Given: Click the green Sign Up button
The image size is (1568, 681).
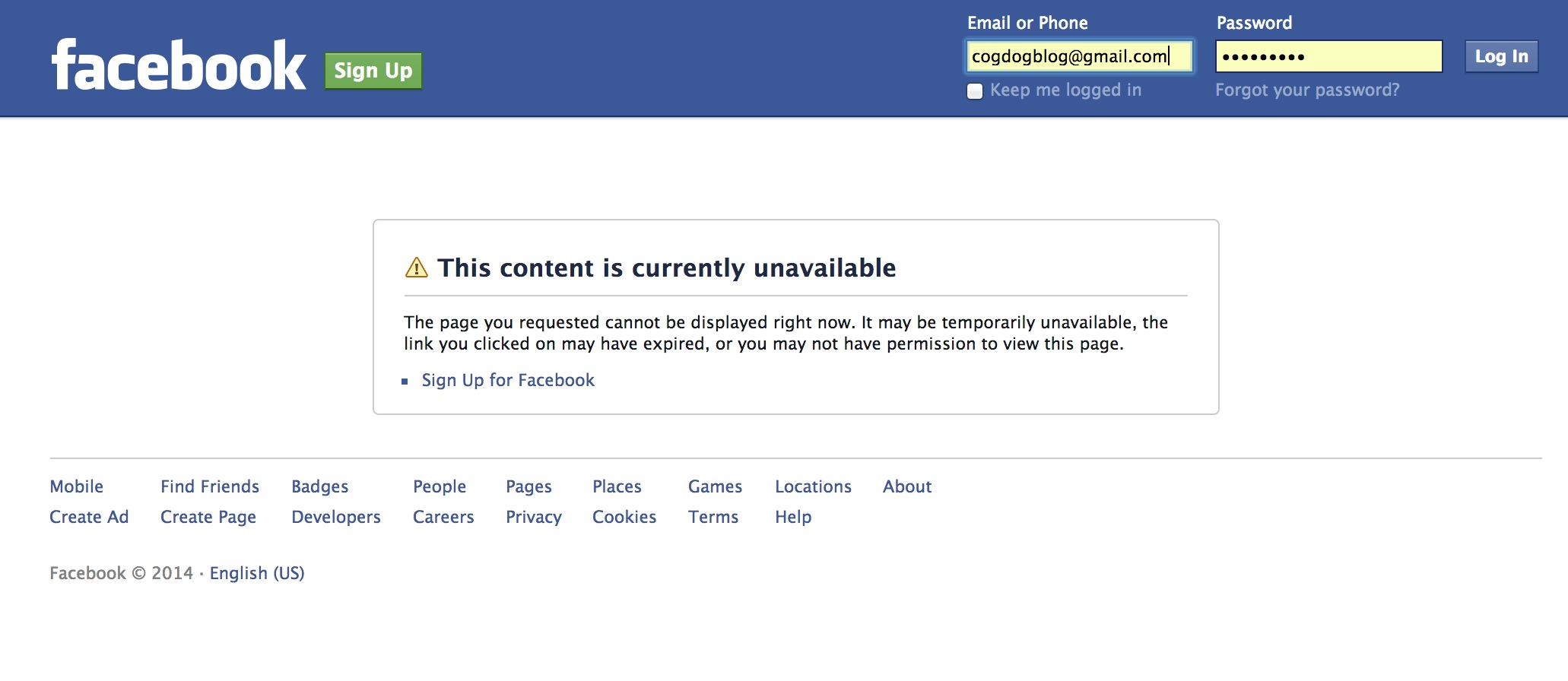Looking at the screenshot, I should 373,70.
